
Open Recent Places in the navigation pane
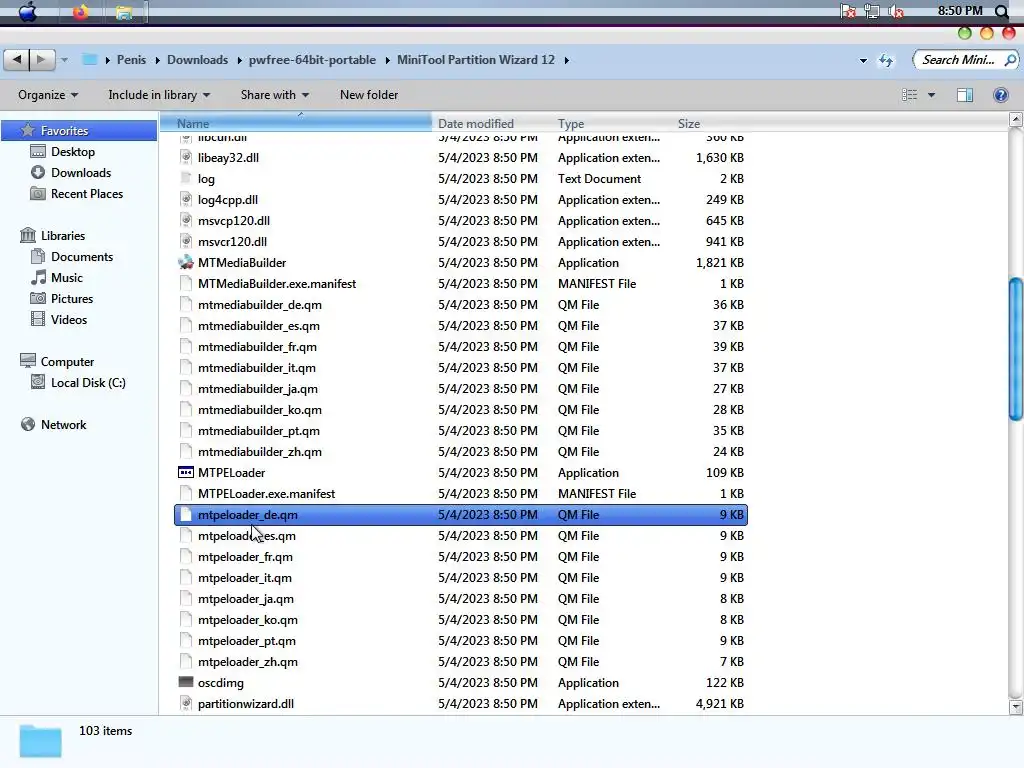click(x=87, y=193)
